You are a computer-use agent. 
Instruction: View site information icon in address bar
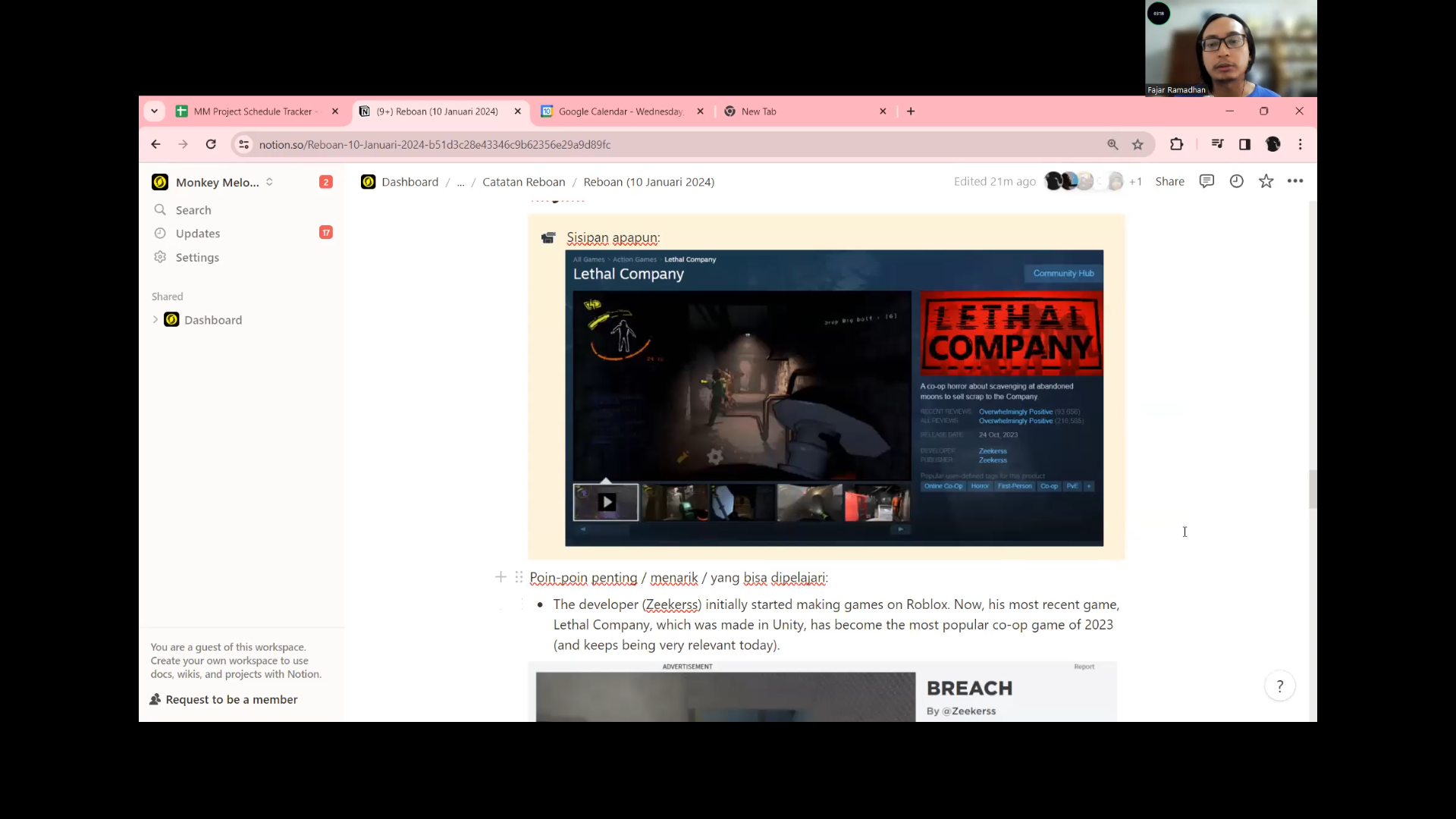[x=243, y=144]
